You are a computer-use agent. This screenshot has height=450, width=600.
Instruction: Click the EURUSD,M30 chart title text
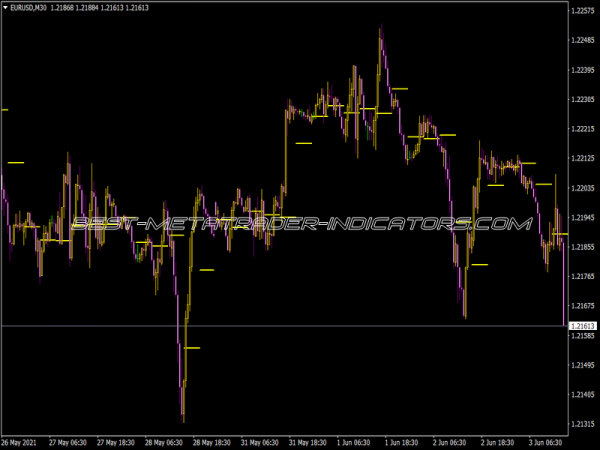tap(31, 9)
